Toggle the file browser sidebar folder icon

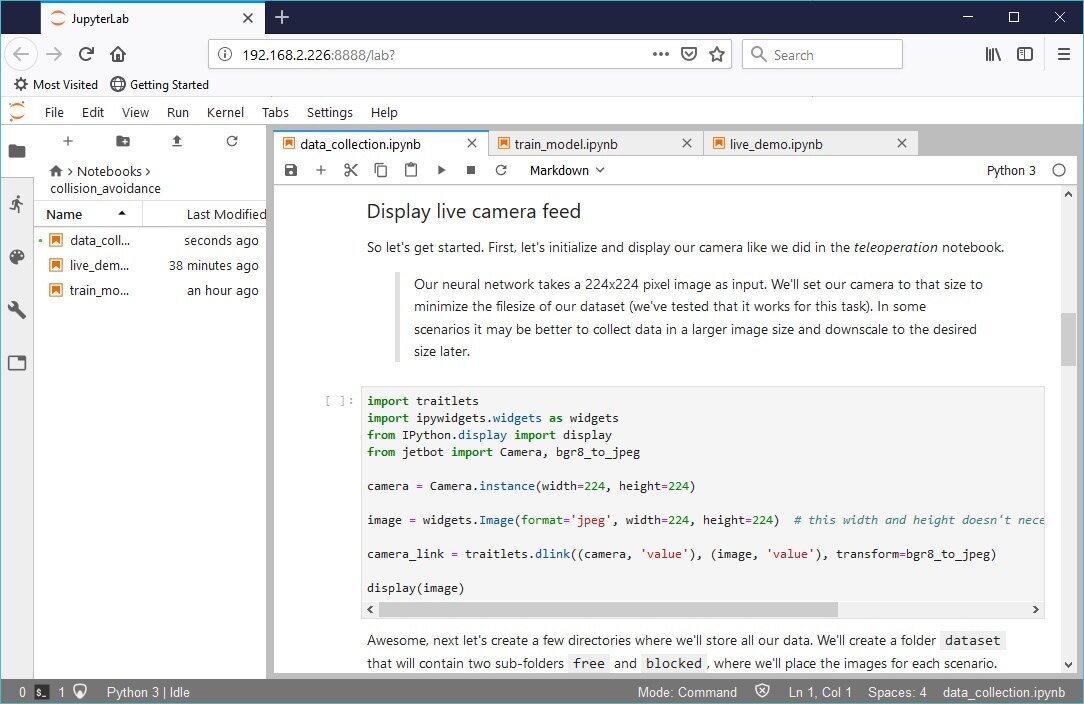tap(16, 151)
